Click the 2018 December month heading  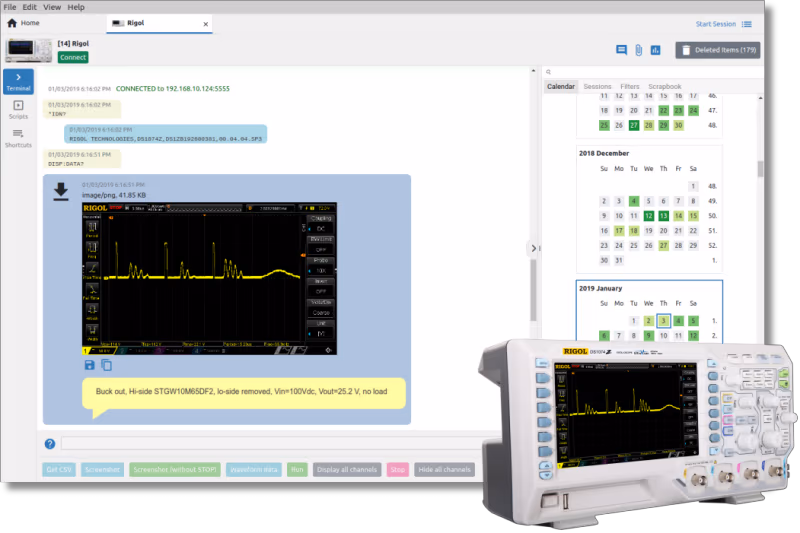click(604, 153)
